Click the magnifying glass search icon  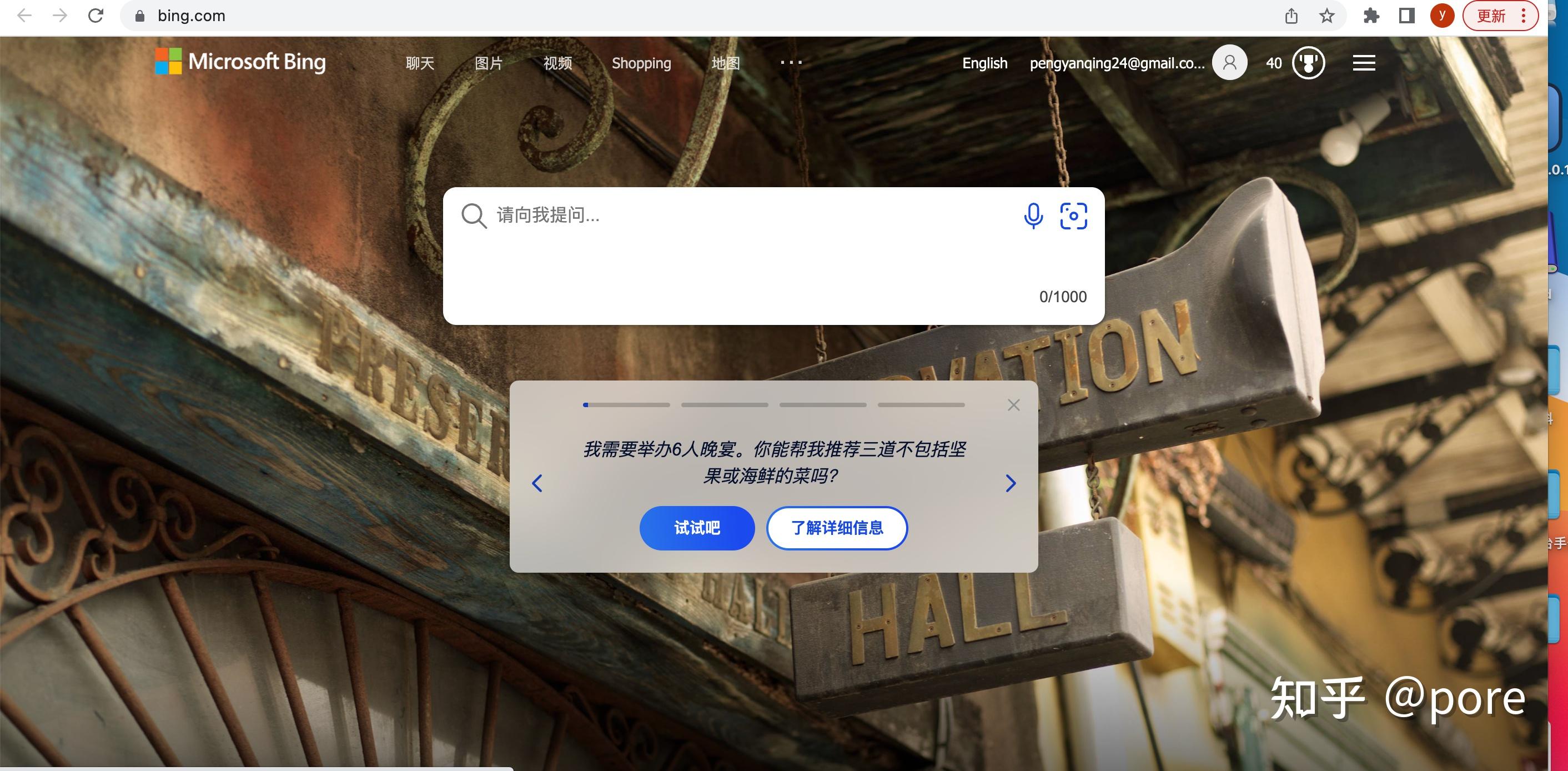[x=474, y=216]
